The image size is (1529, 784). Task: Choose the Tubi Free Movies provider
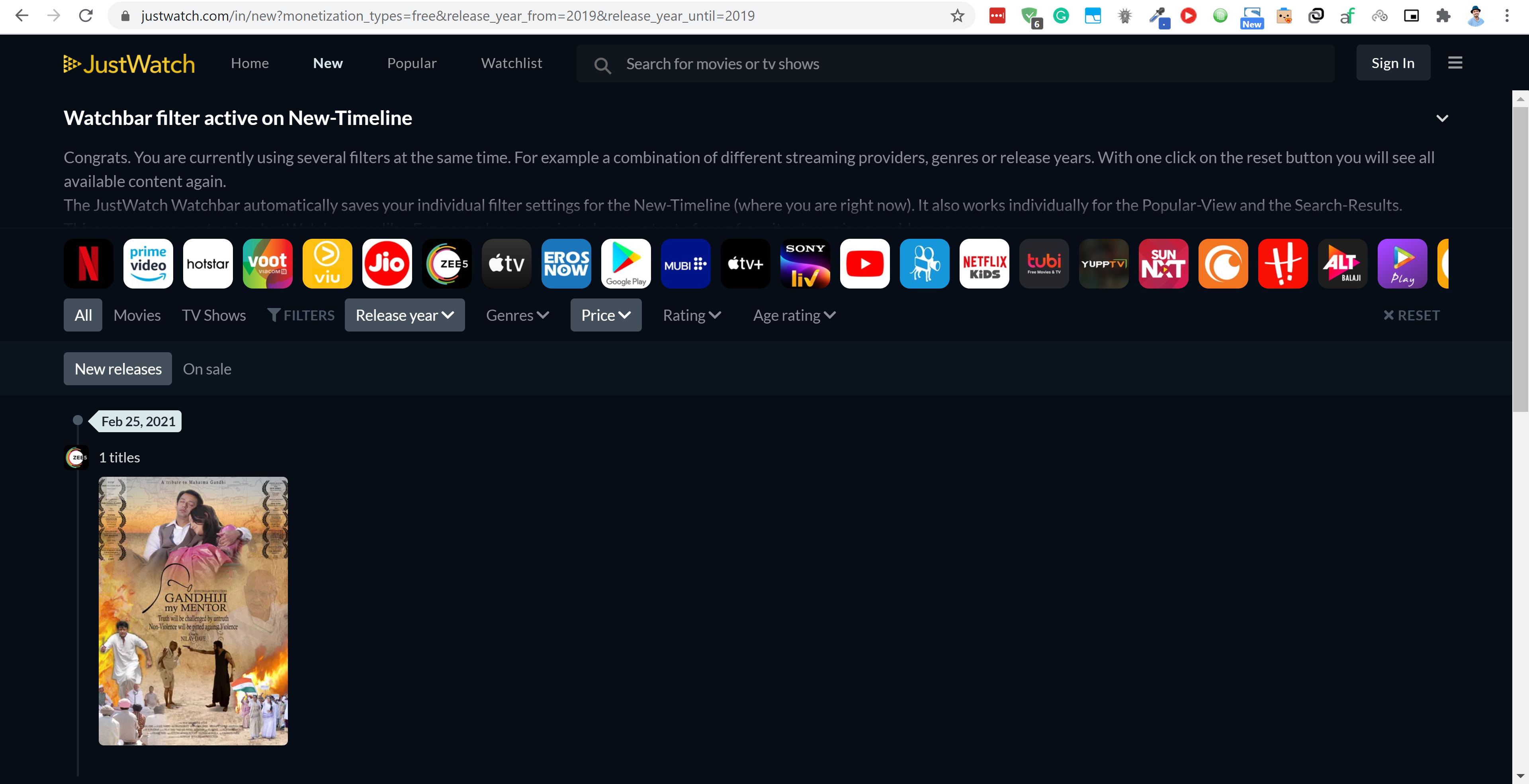coord(1044,263)
